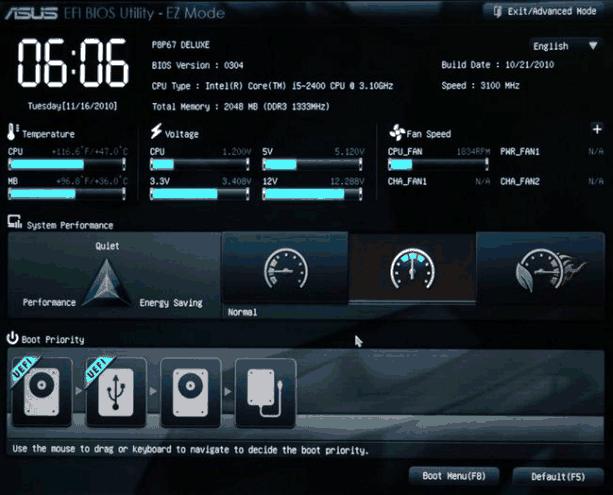
Task: Select the first UEFI hard disk boot device
Action: tap(42, 392)
